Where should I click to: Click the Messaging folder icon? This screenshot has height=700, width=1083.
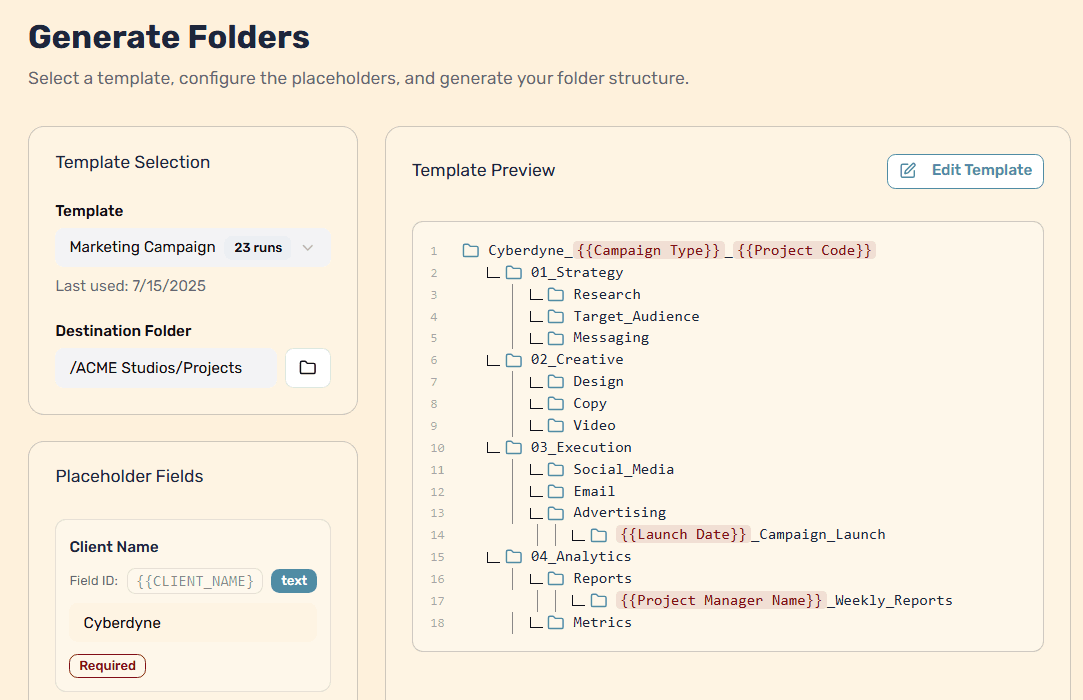coord(556,338)
